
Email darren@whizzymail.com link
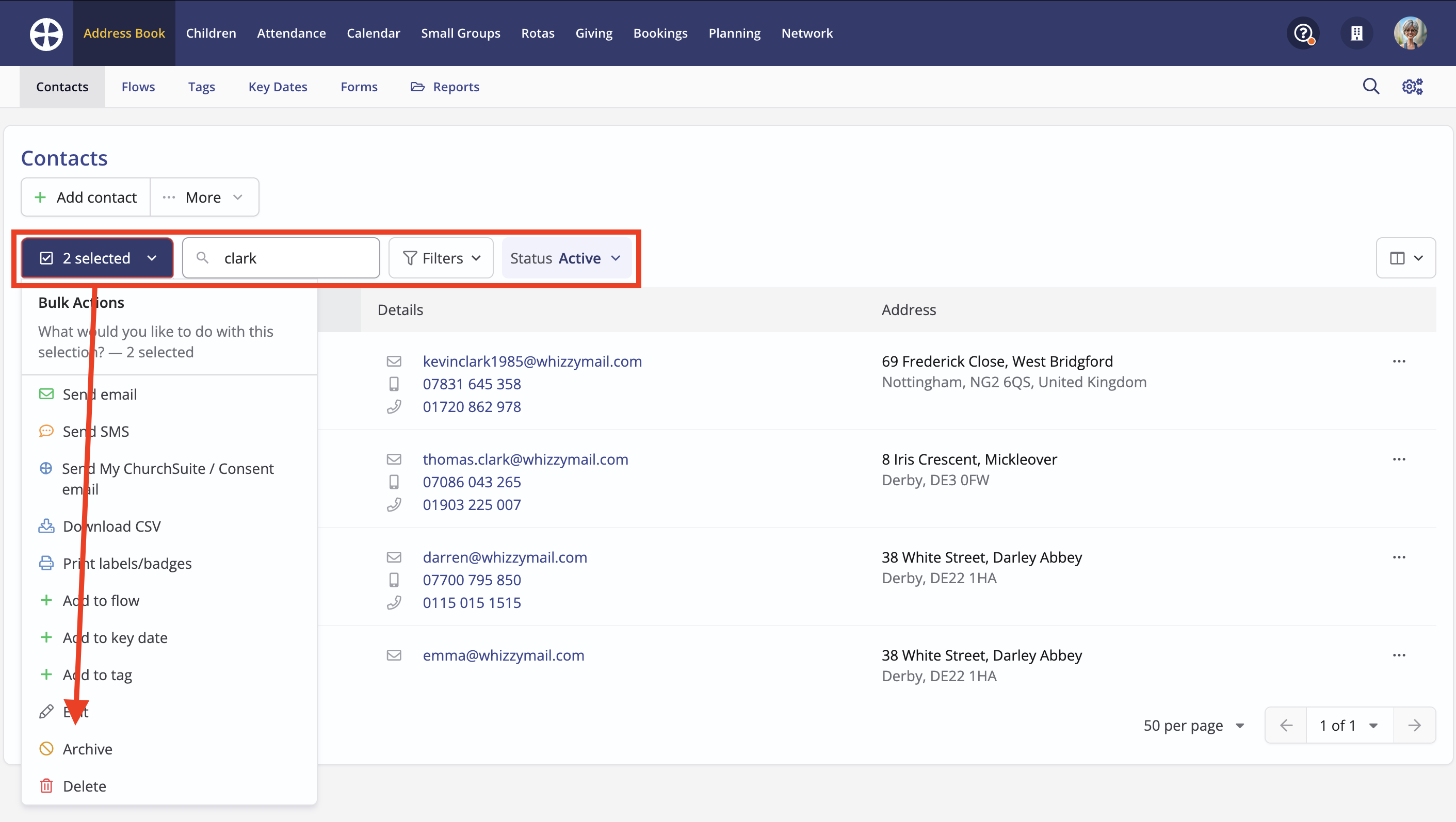[x=505, y=557]
